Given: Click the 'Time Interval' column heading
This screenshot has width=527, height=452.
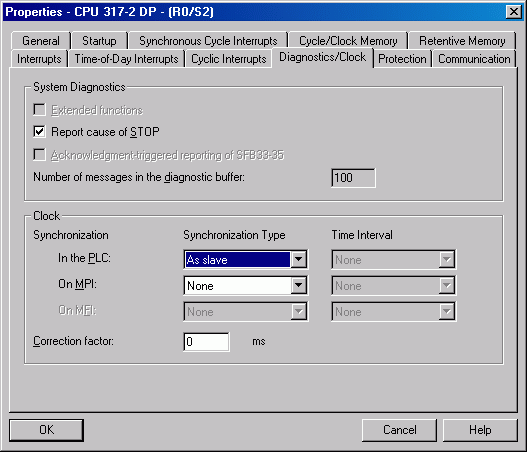Looking at the screenshot, I should [362, 235].
